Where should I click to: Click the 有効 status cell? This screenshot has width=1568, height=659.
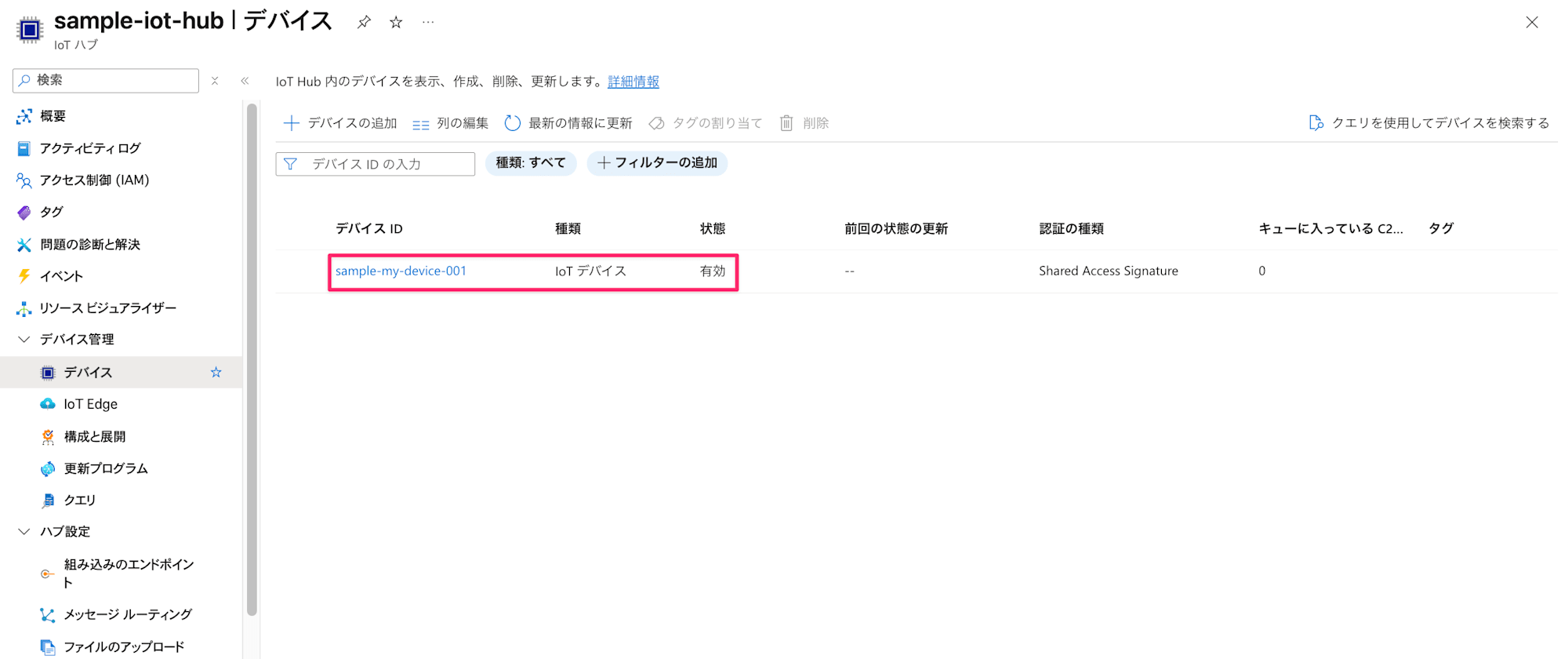click(x=713, y=271)
